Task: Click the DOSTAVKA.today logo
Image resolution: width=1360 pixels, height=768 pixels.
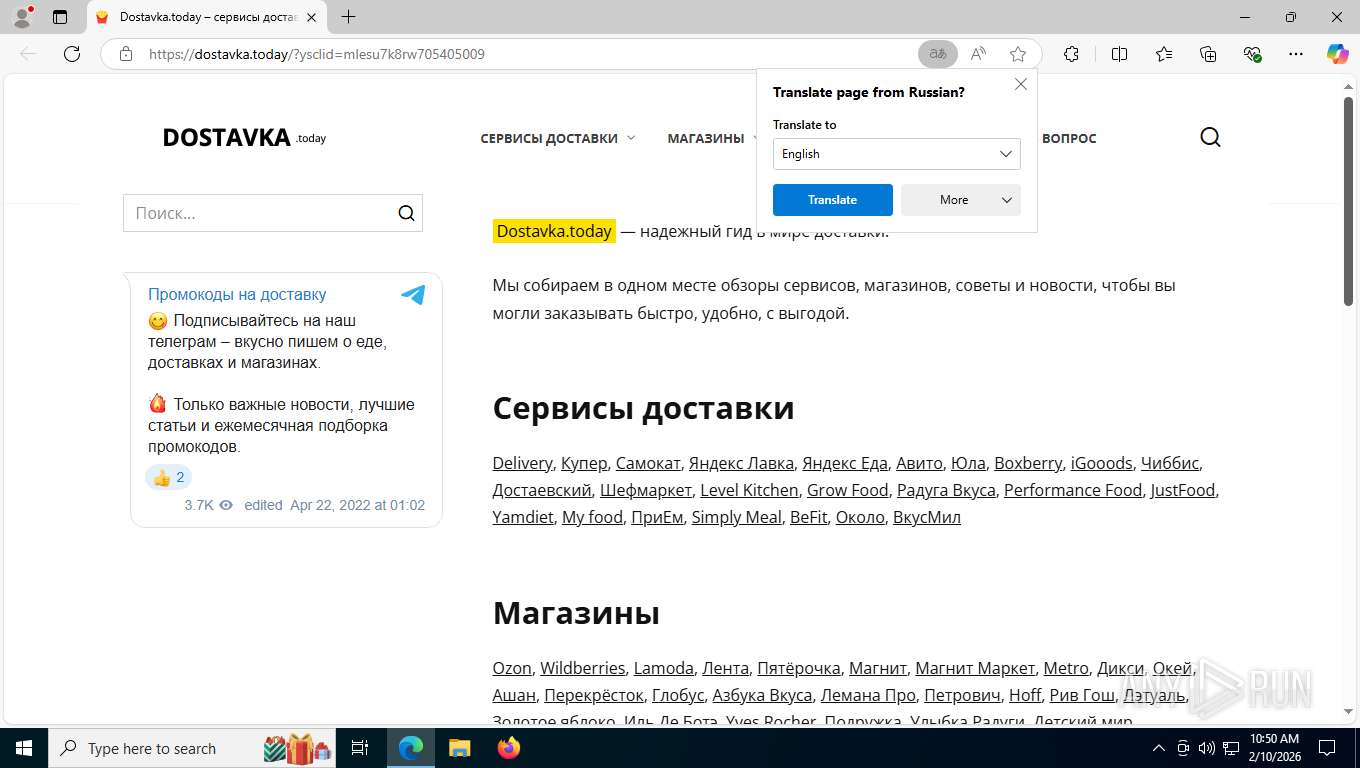Action: tap(244, 138)
